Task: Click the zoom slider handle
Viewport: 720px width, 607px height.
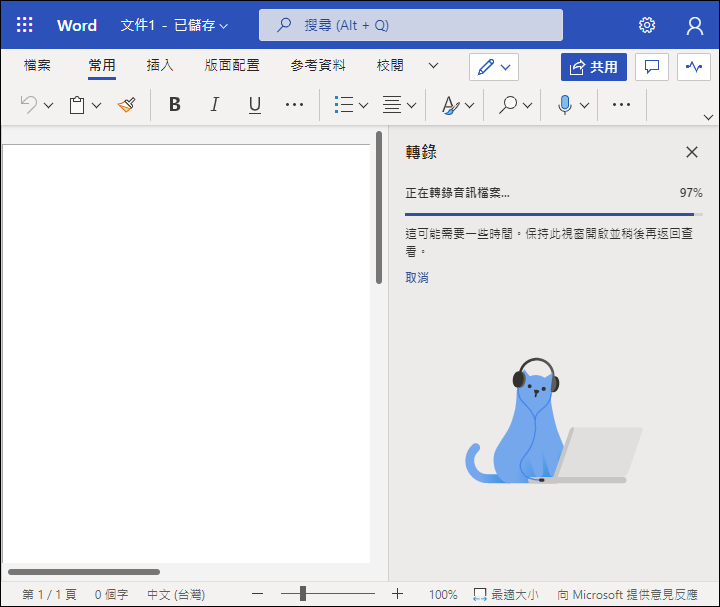Action: tap(303, 594)
